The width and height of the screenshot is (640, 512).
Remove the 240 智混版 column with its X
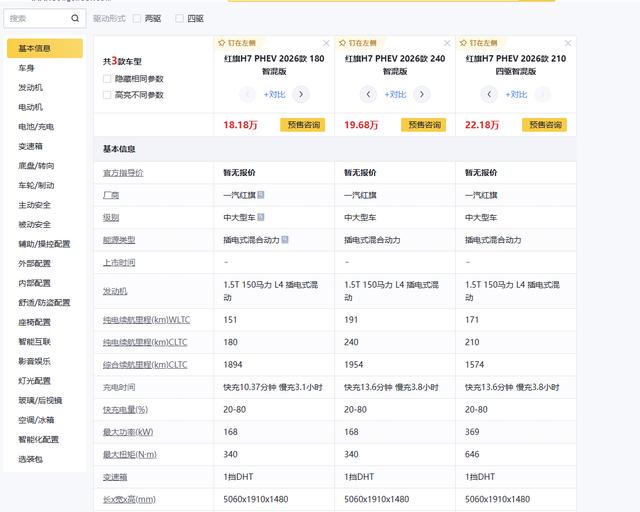click(x=447, y=43)
